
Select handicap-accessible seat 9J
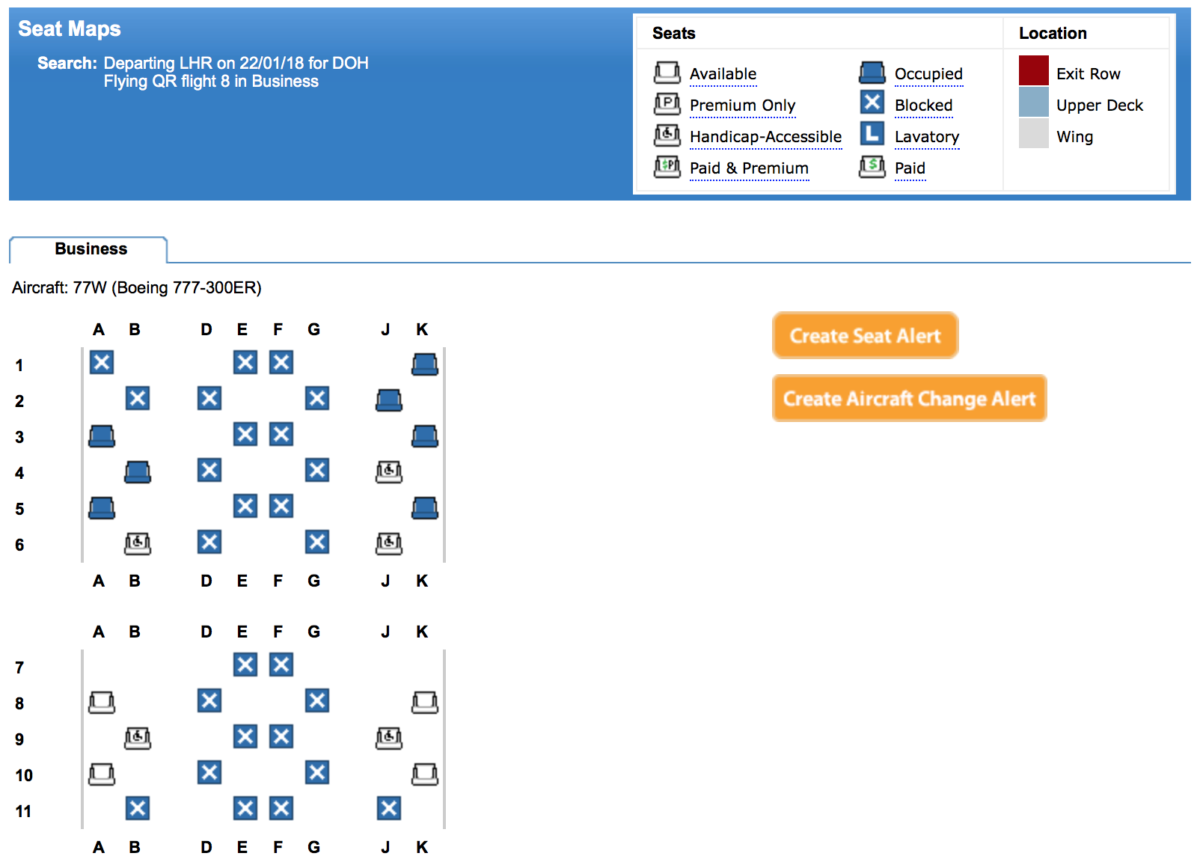[x=389, y=738]
